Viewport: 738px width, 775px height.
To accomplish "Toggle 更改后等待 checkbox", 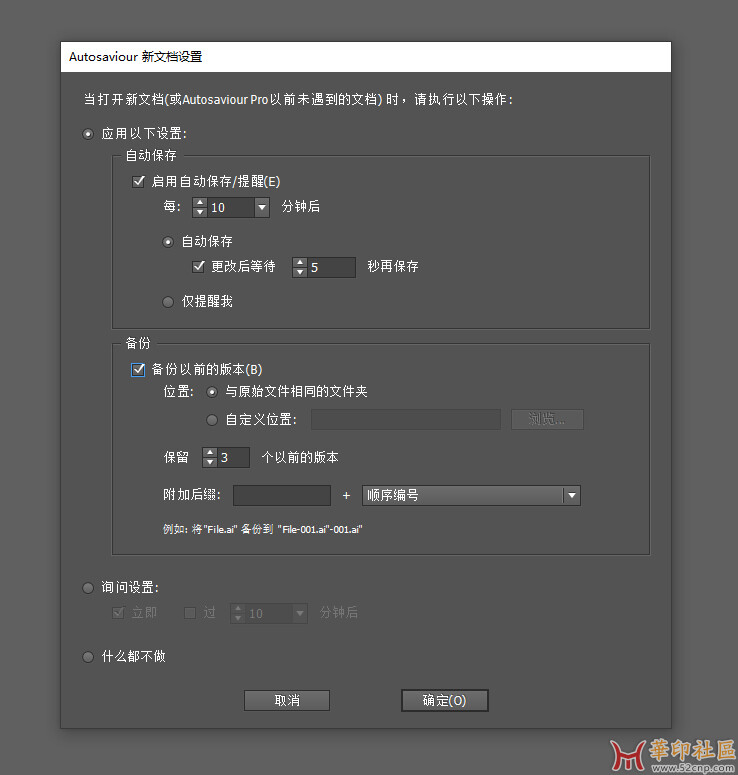I will click(x=198, y=266).
